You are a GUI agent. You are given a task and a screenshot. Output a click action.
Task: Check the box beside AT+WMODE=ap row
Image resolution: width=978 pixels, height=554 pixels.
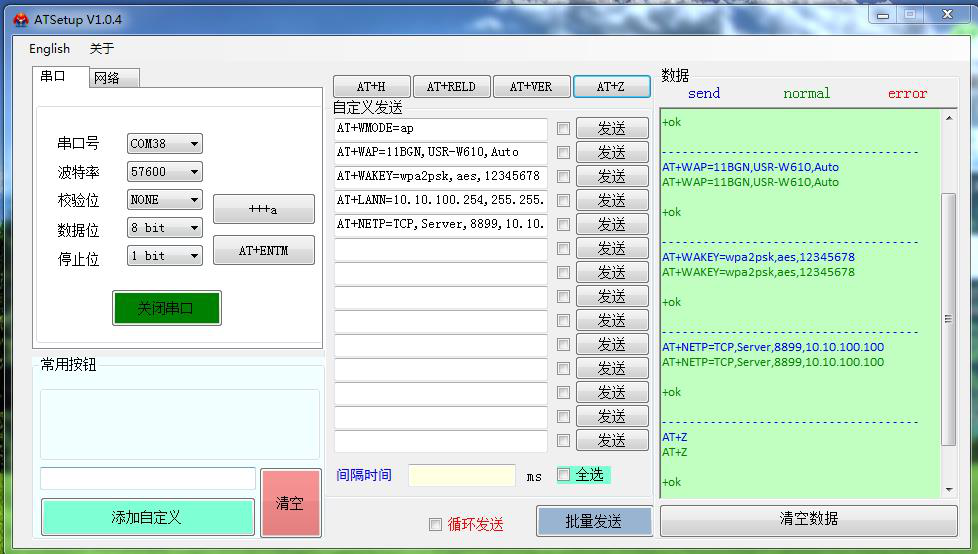564,129
